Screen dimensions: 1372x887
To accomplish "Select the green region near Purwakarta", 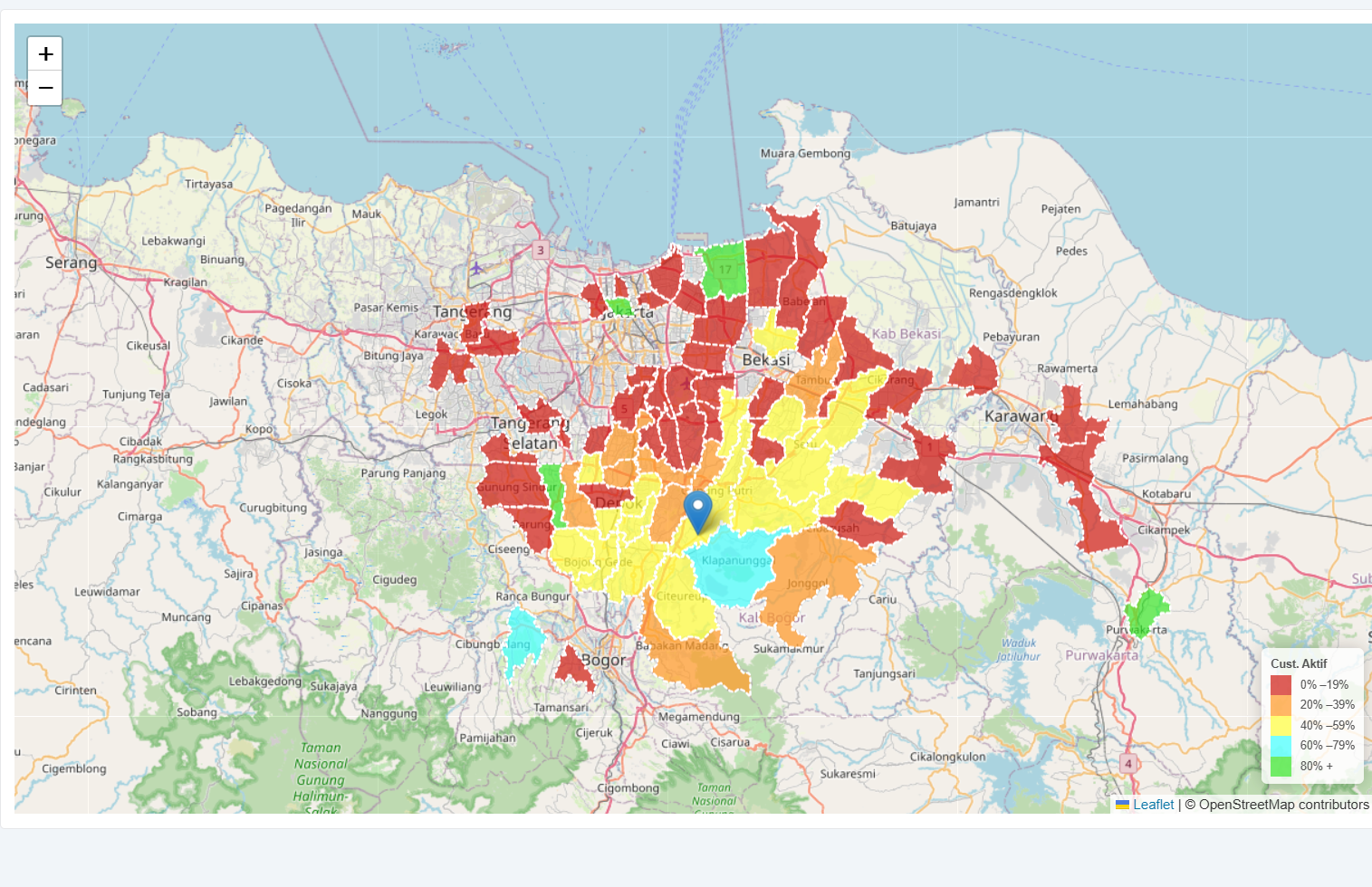I will [x=1147, y=611].
